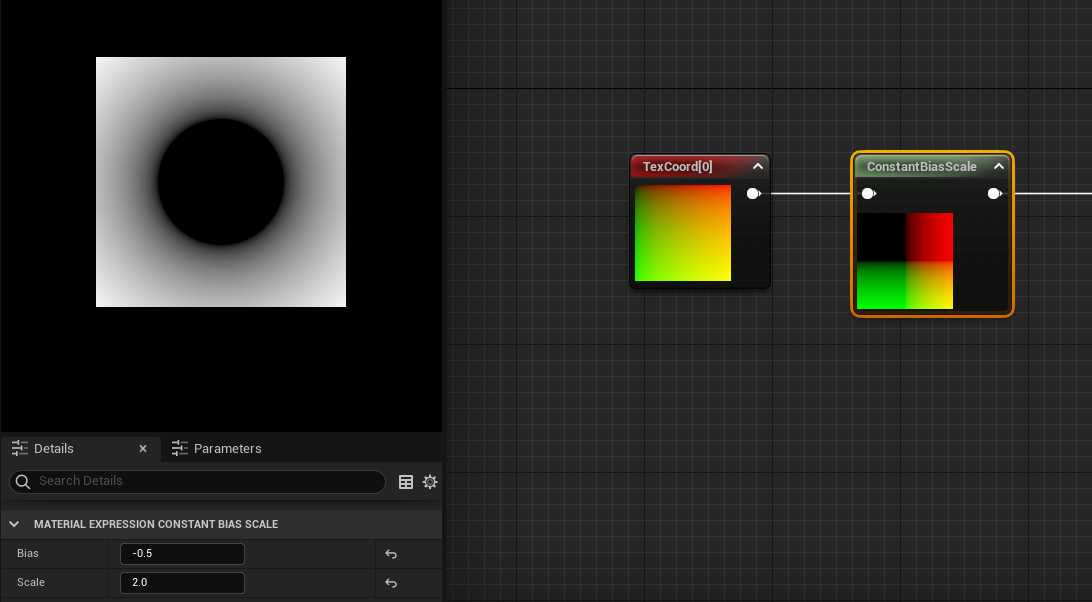
Task: Click the ConstantBiasScale node output pin
Action: point(994,193)
